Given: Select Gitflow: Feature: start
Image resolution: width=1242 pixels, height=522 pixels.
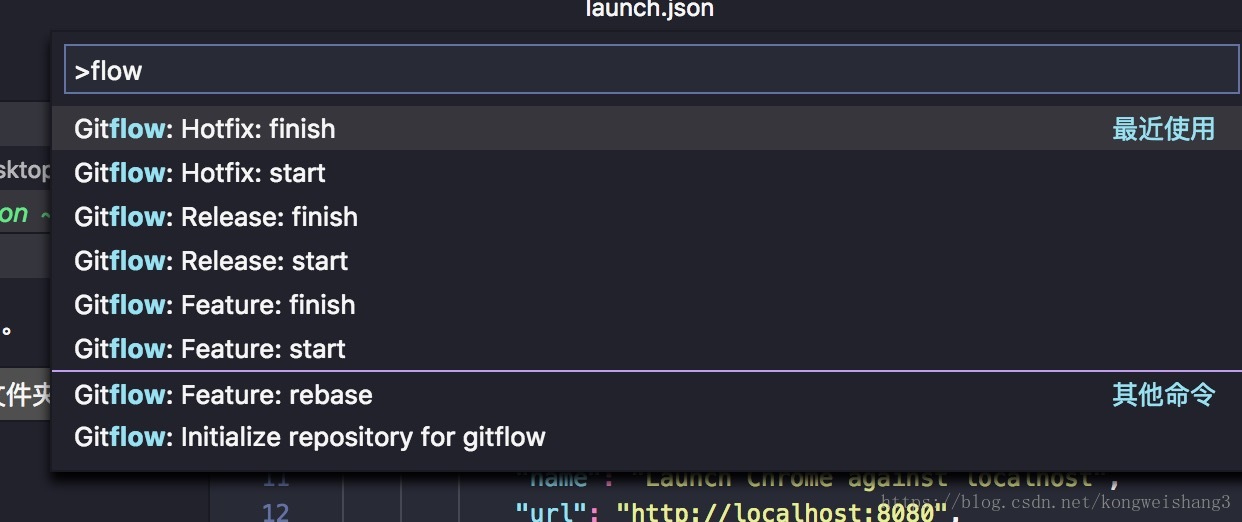Looking at the screenshot, I should pyautogui.click(x=645, y=349).
